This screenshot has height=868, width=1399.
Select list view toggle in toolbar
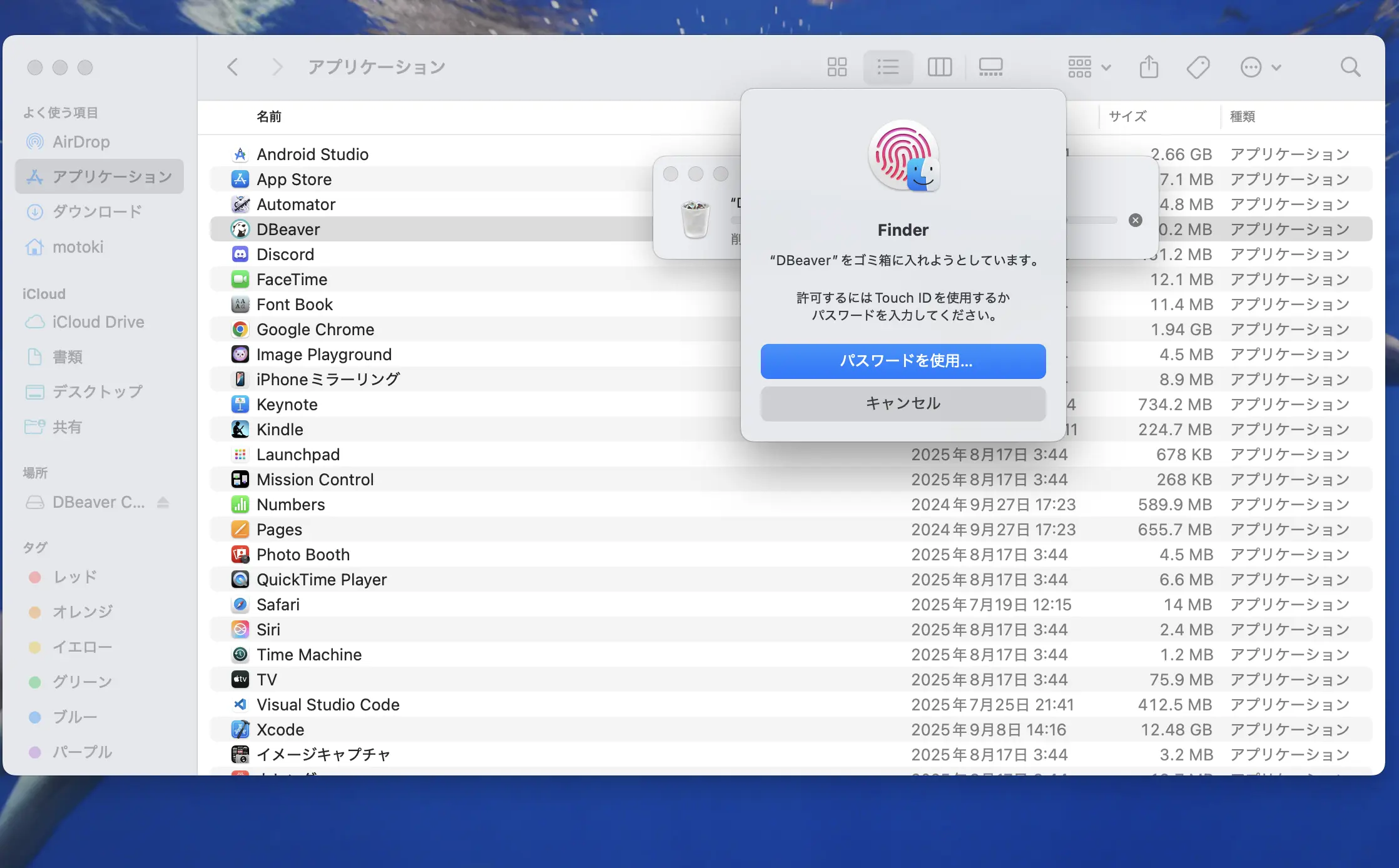click(888, 67)
